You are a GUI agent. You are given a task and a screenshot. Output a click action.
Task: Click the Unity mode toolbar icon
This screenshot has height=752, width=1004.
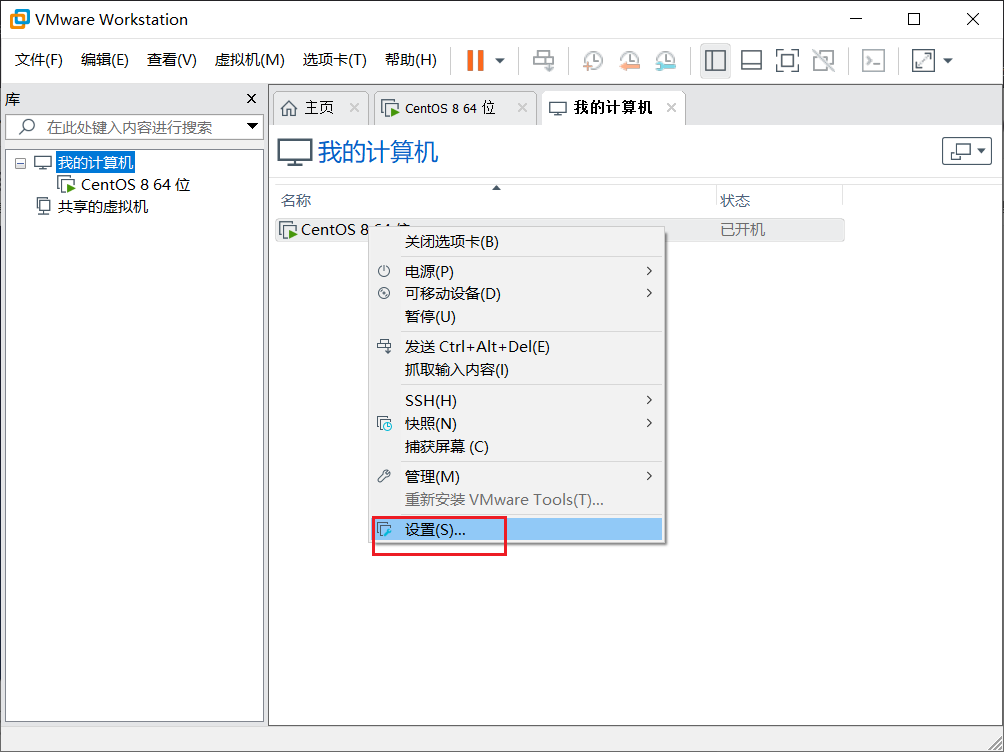click(823, 61)
